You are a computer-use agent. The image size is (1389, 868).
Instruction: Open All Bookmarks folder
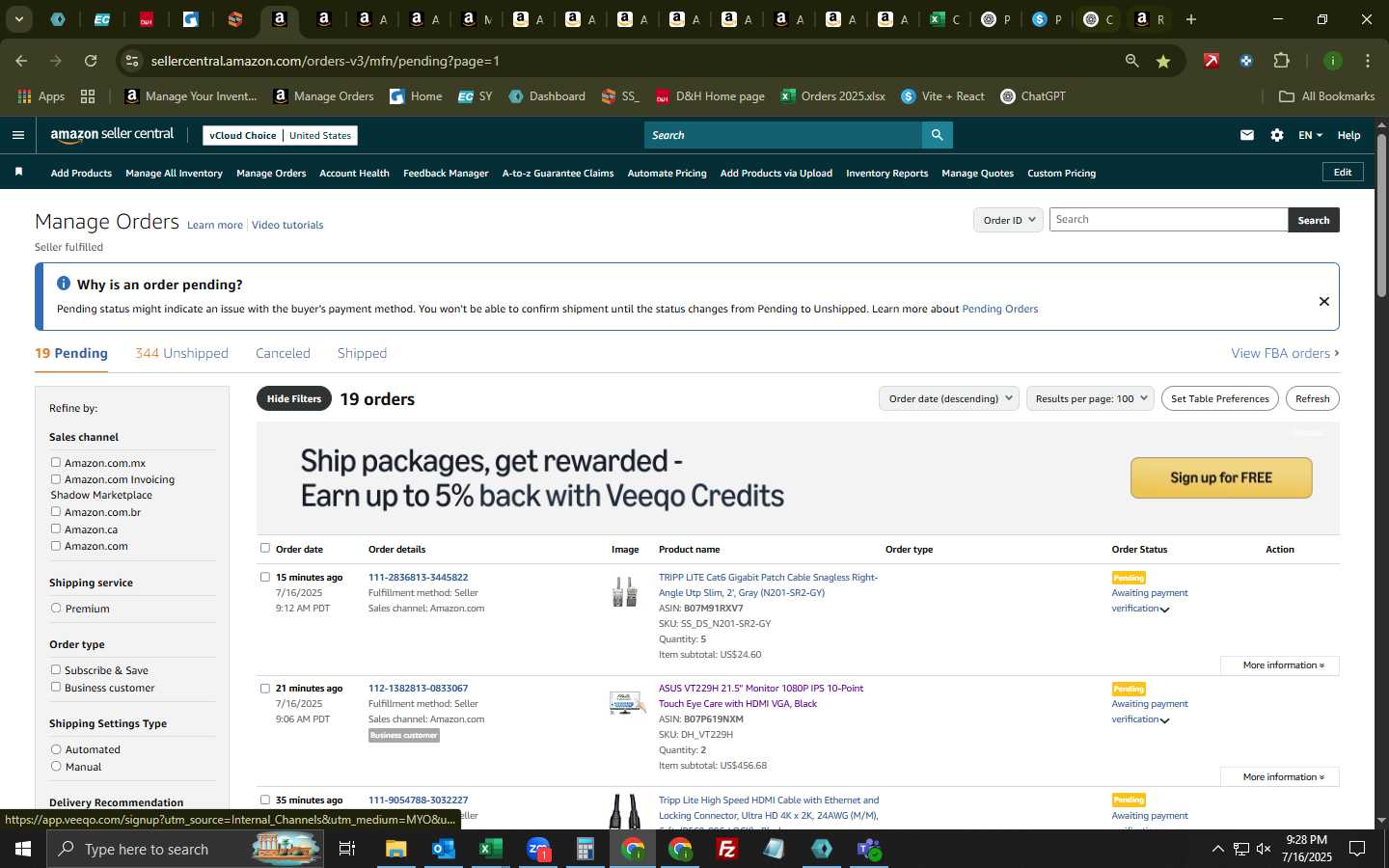[1326, 96]
